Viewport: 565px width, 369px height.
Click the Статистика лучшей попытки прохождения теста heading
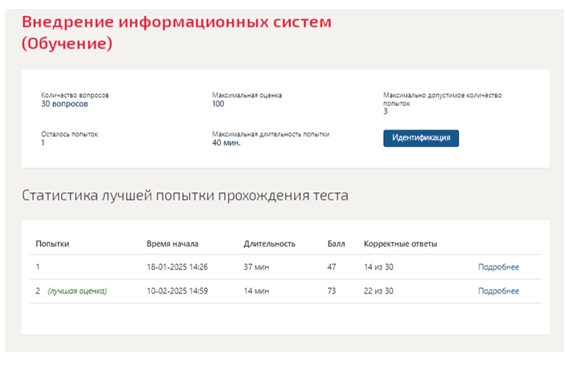(185, 195)
